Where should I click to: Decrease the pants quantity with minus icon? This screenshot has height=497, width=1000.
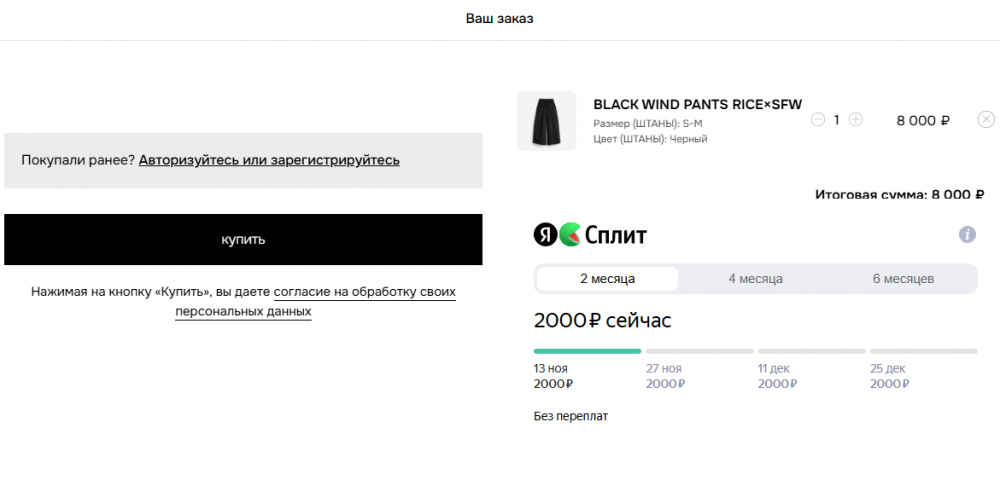818,120
